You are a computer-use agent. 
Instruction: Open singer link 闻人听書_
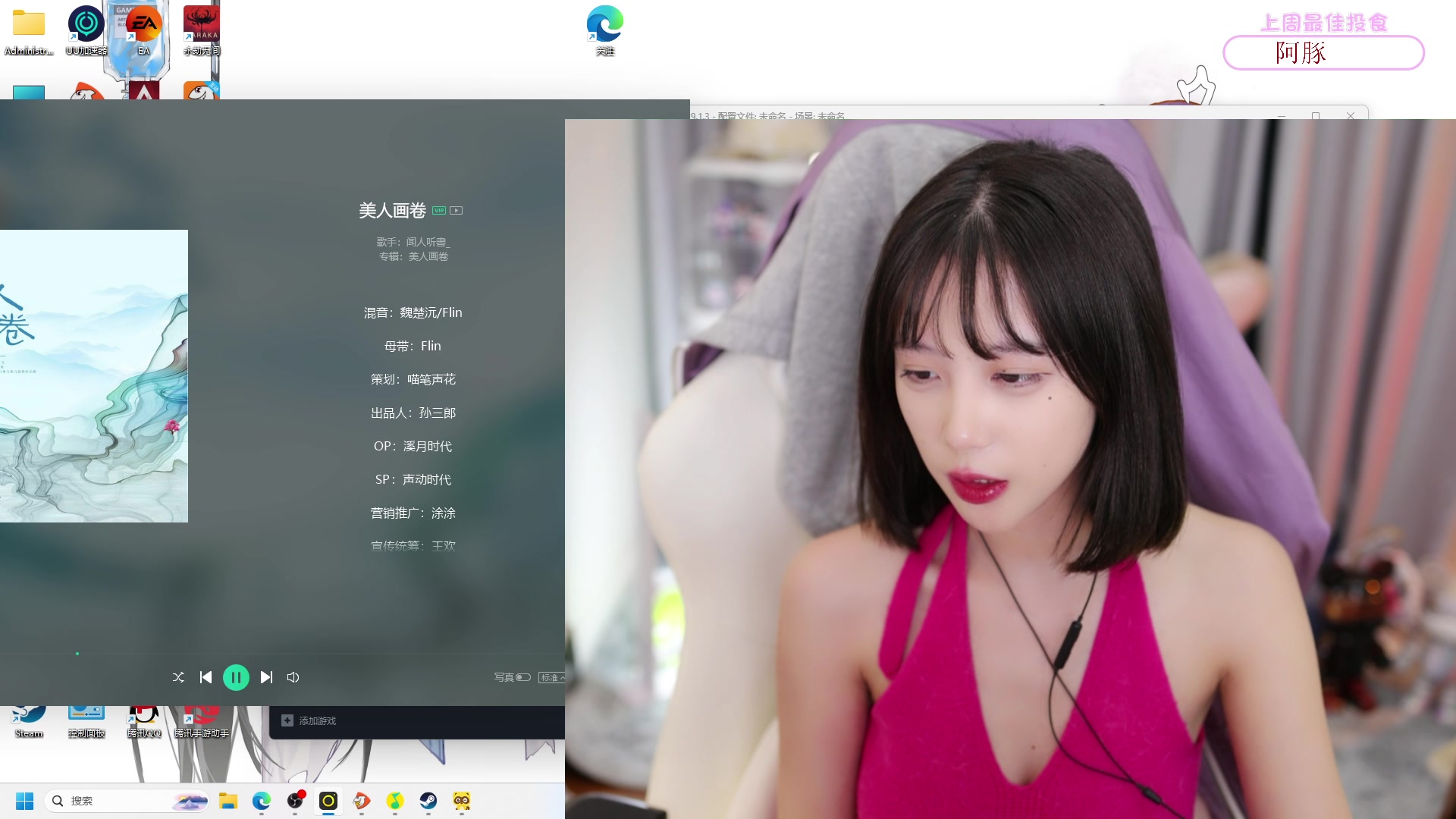tap(428, 242)
